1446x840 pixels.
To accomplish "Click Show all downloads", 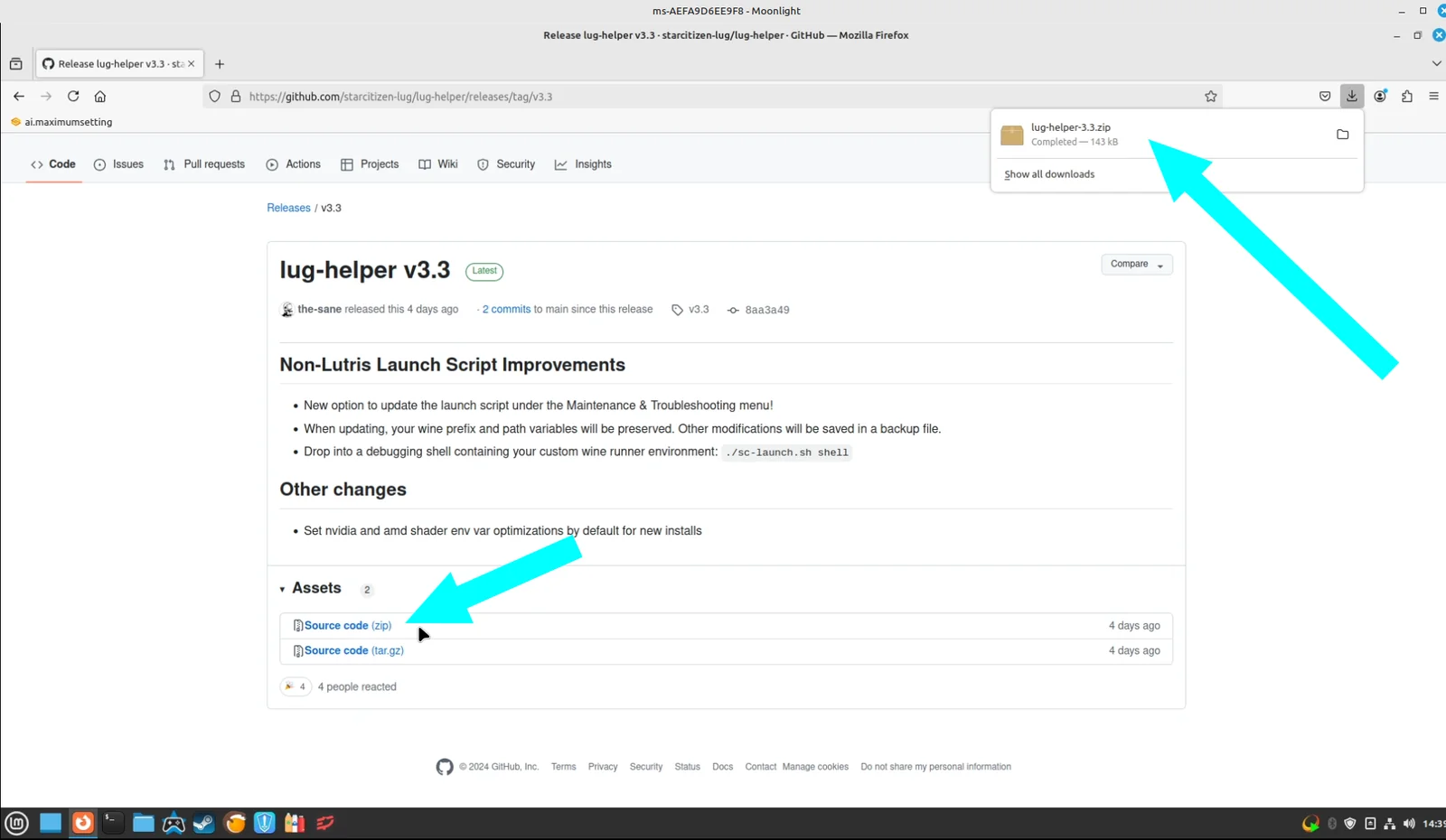I will pyautogui.click(x=1049, y=174).
